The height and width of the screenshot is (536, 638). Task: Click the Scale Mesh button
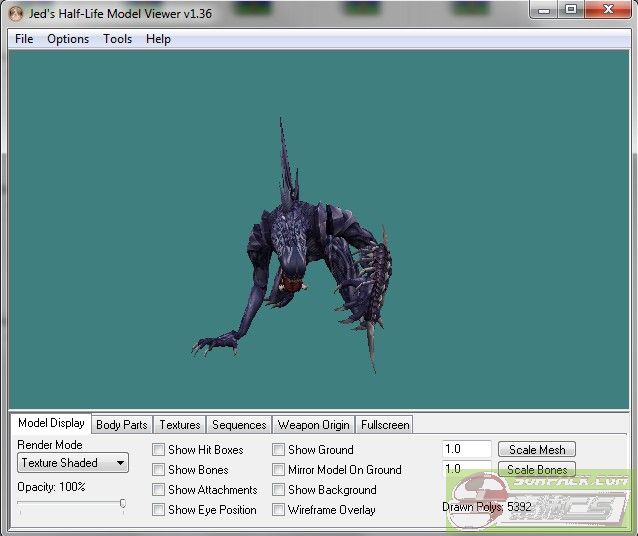[537, 450]
